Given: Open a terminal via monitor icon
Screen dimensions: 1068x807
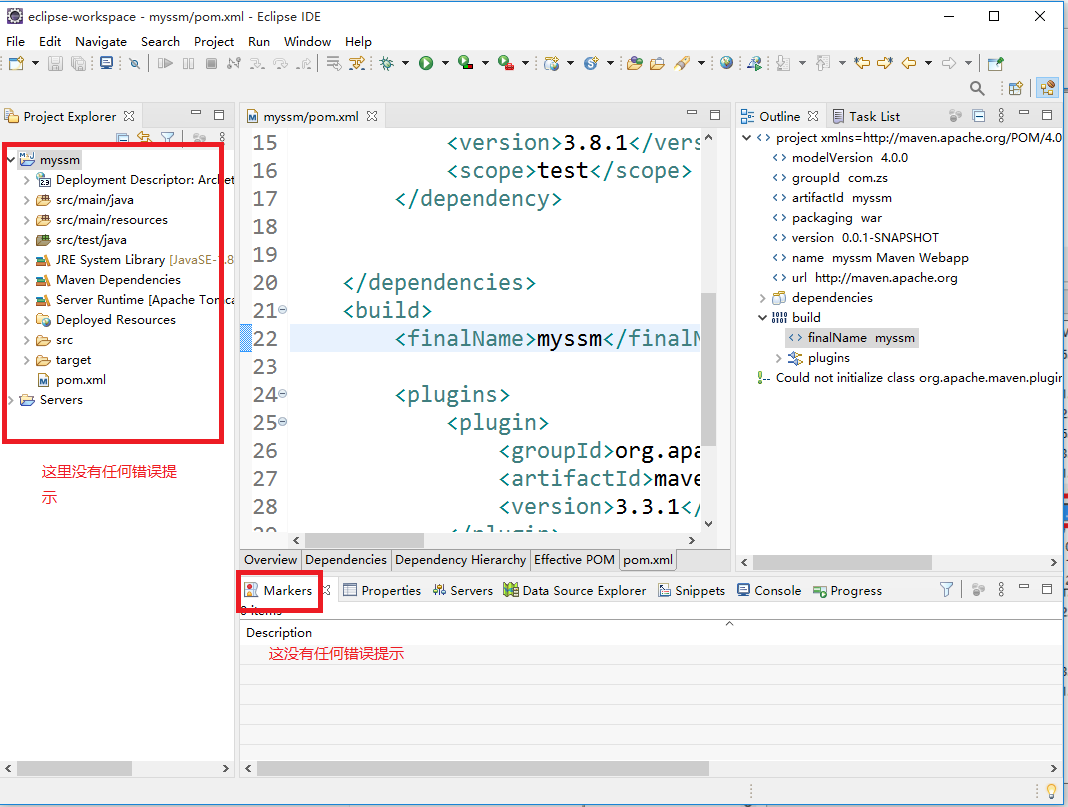Looking at the screenshot, I should click(x=106, y=63).
